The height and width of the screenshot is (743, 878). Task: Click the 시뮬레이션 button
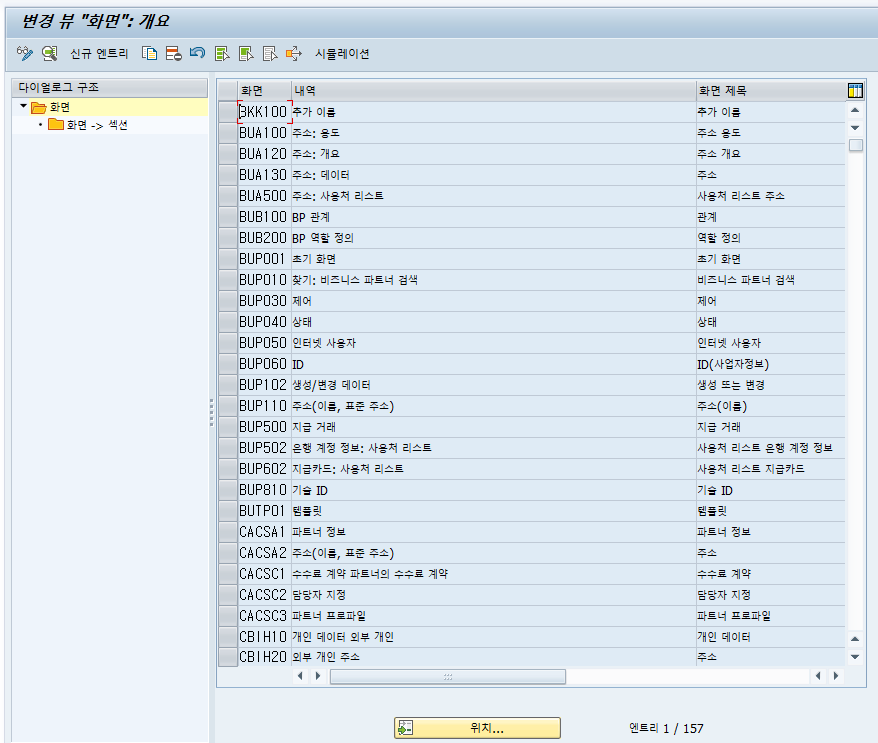342,54
